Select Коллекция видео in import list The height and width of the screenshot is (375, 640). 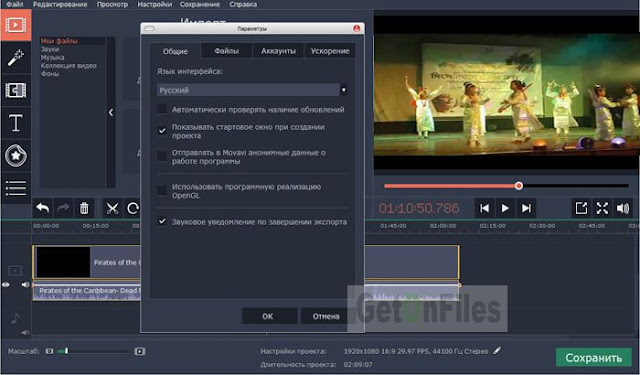[x=69, y=65]
